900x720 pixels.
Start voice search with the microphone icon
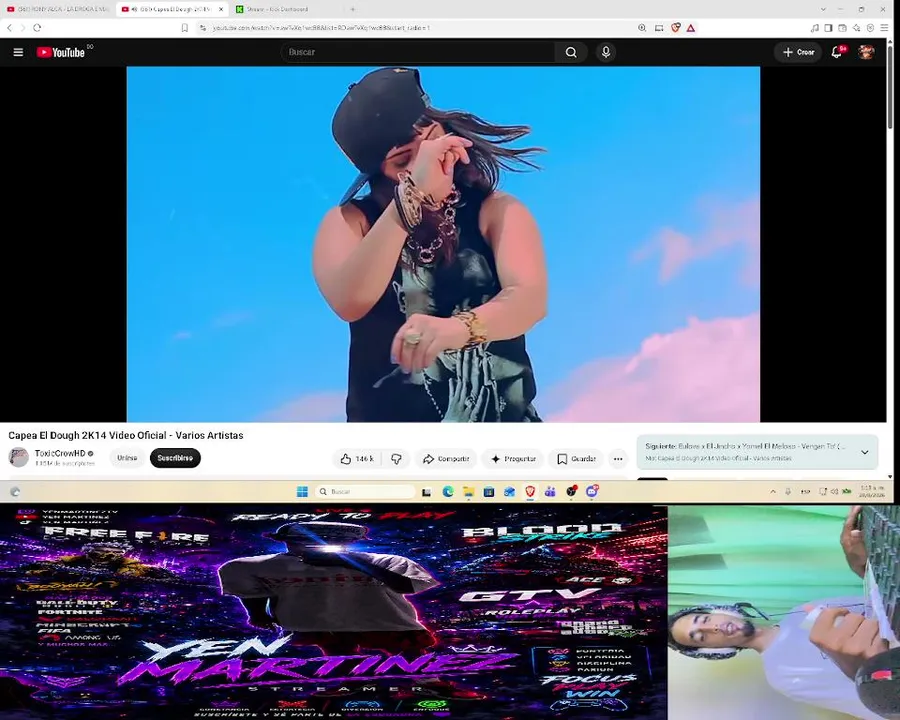tap(606, 52)
